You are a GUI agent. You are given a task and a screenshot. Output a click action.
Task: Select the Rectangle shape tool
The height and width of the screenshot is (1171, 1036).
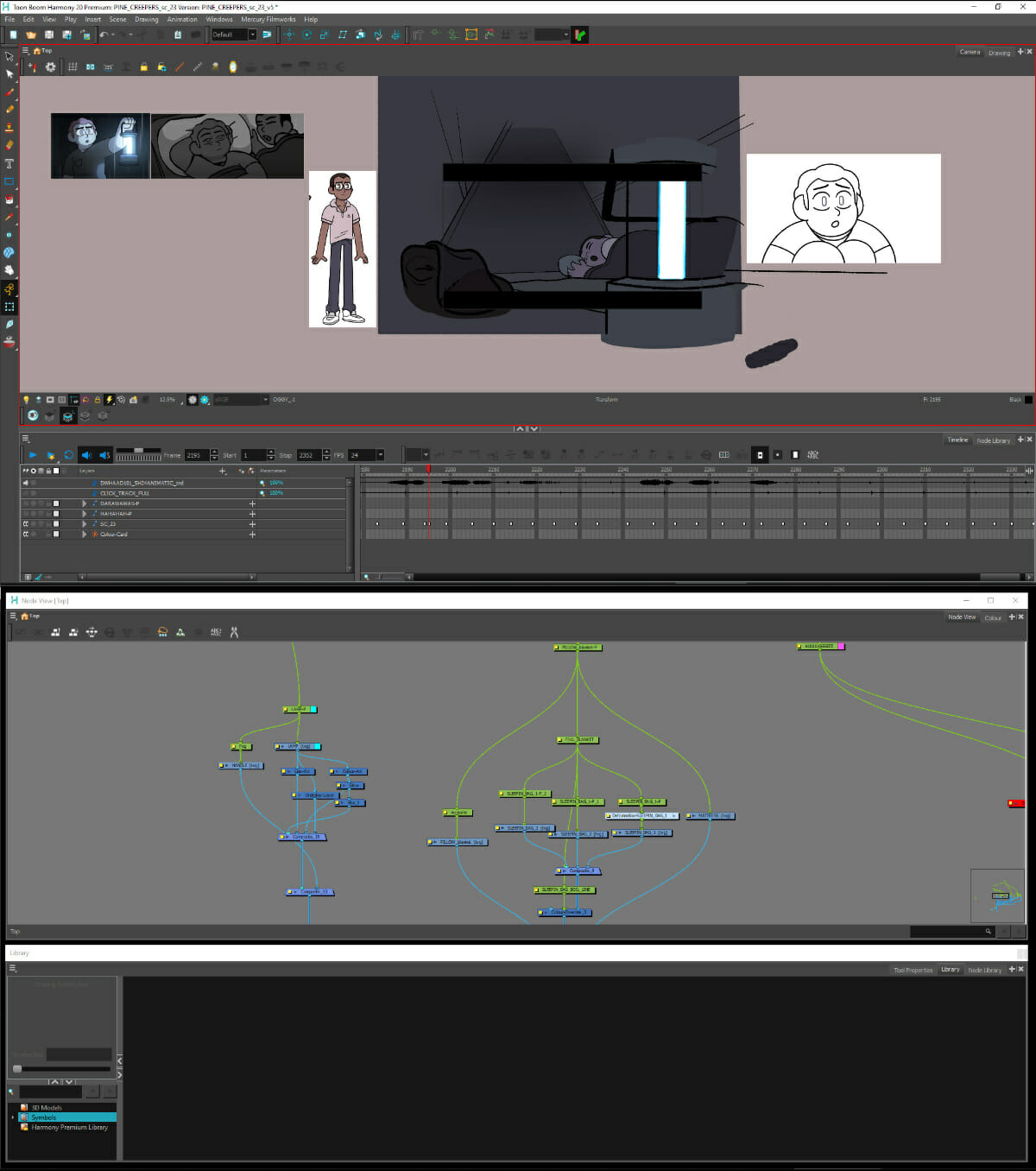pos(9,181)
